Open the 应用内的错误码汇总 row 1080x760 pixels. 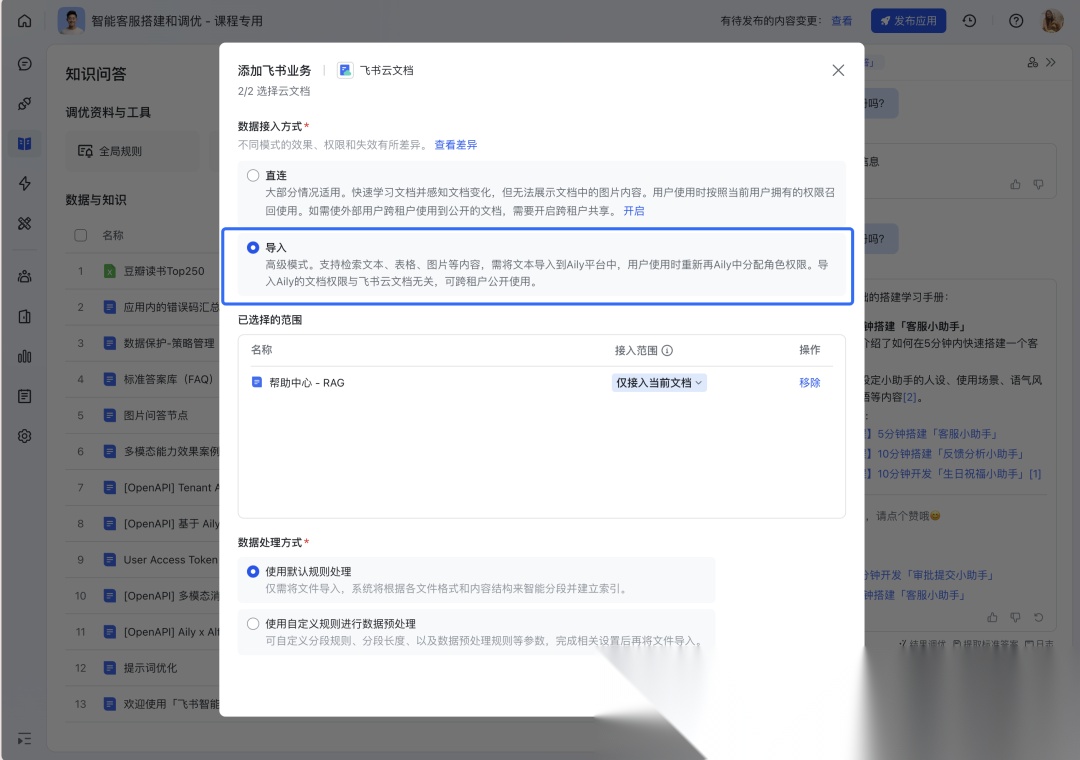(143, 307)
